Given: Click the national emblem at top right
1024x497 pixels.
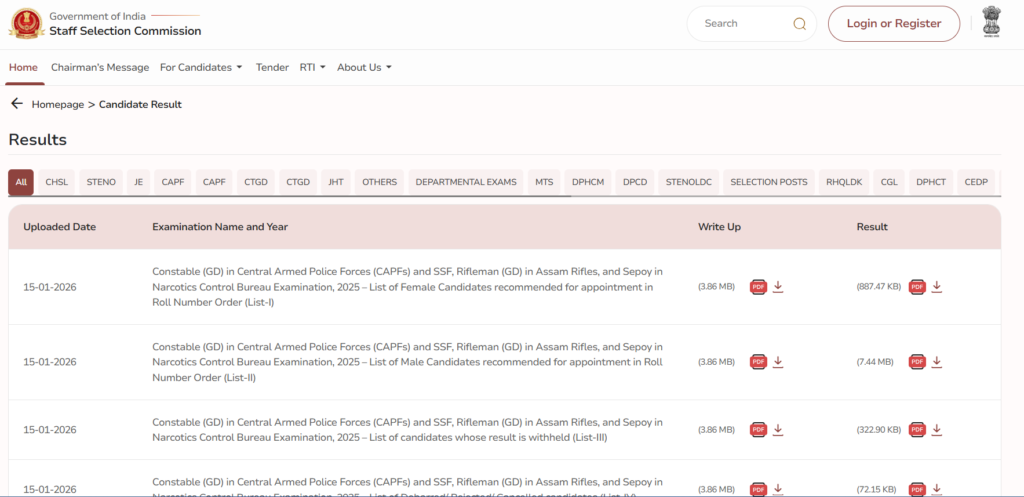Looking at the screenshot, I should coord(990,24).
